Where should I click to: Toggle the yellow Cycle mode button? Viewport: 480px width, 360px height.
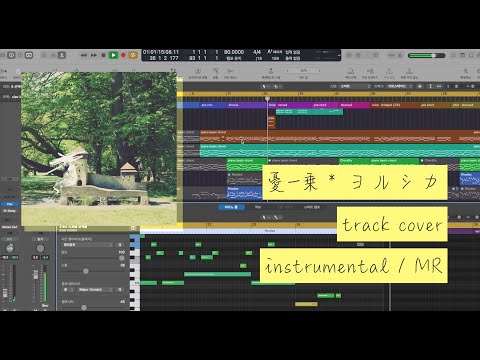click(x=133, y=55)
